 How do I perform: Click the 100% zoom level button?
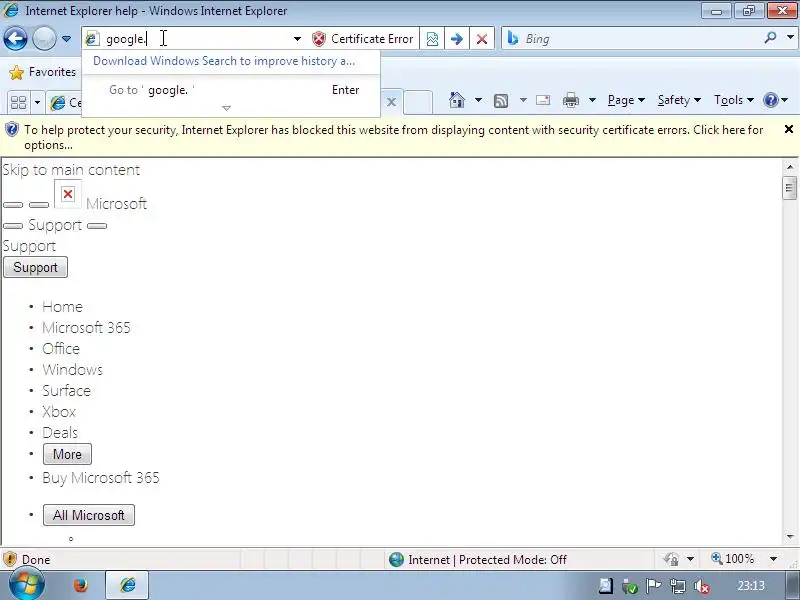pyautogui.click(x=733, y=559)
